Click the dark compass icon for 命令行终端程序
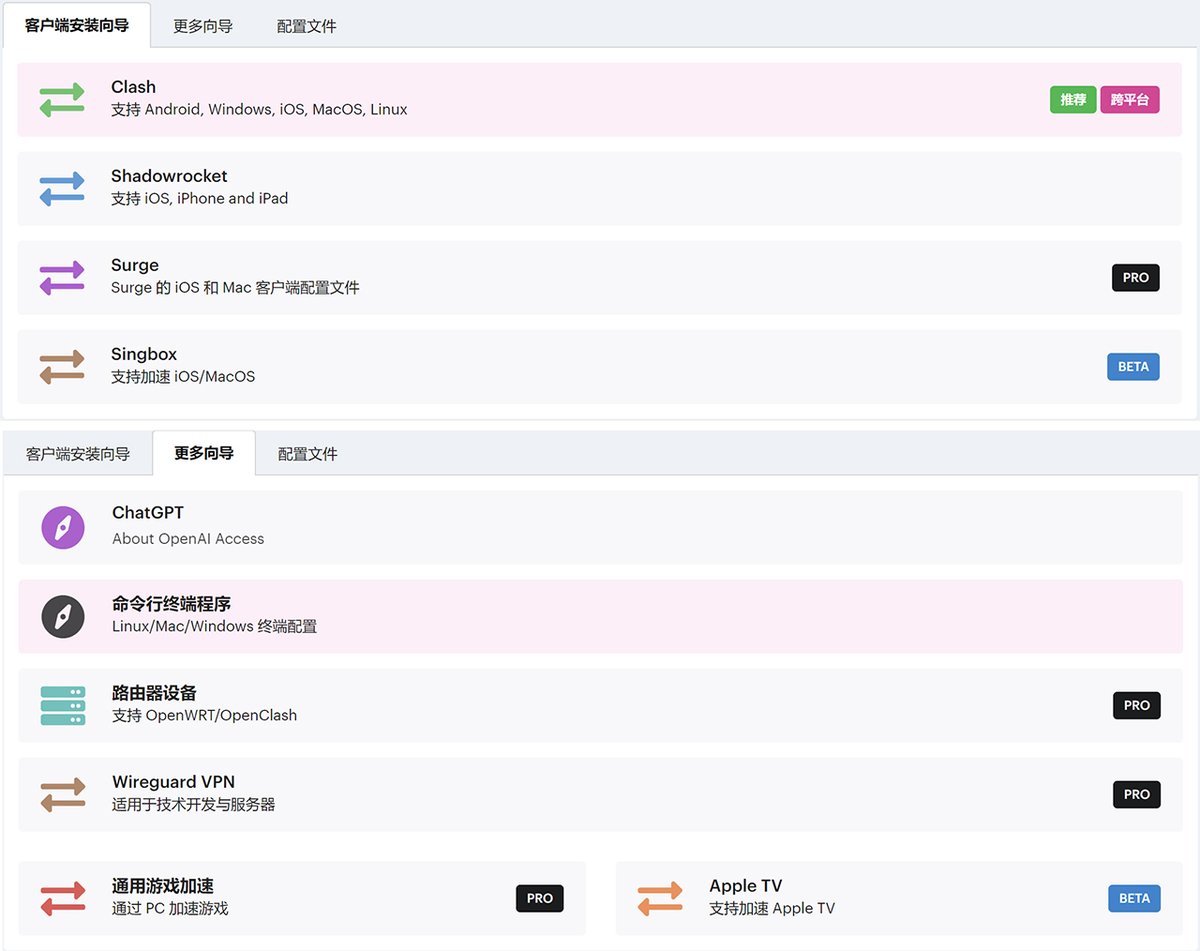1200x951 pixels. coord(63,616)
